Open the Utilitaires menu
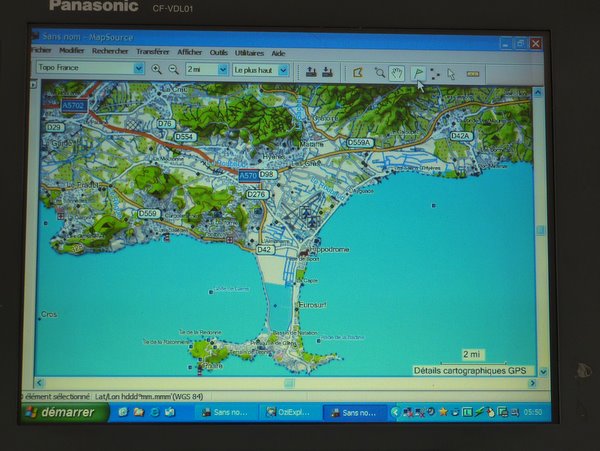Screen dimensions: 600x451 pyautogui.click(x=249, y=53)
